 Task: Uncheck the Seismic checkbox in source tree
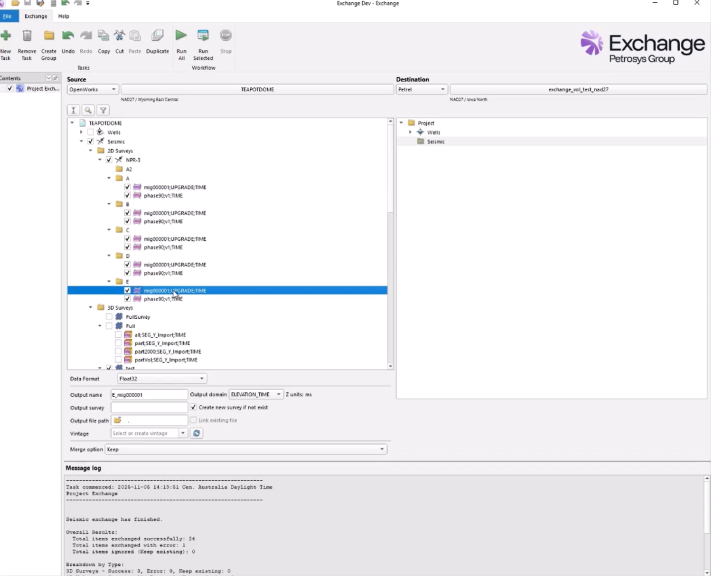click(x=91, y=141)
